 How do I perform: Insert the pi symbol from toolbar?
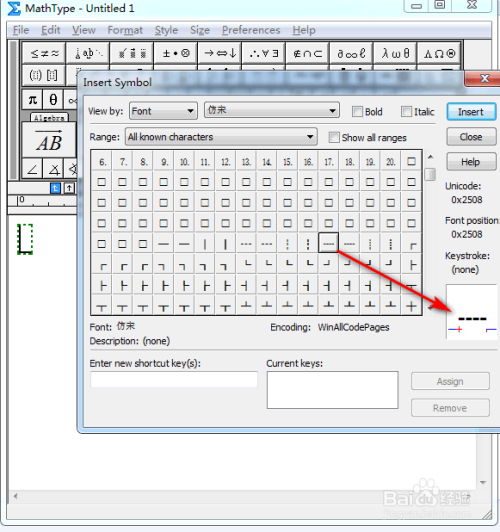[x=33, y=99]
